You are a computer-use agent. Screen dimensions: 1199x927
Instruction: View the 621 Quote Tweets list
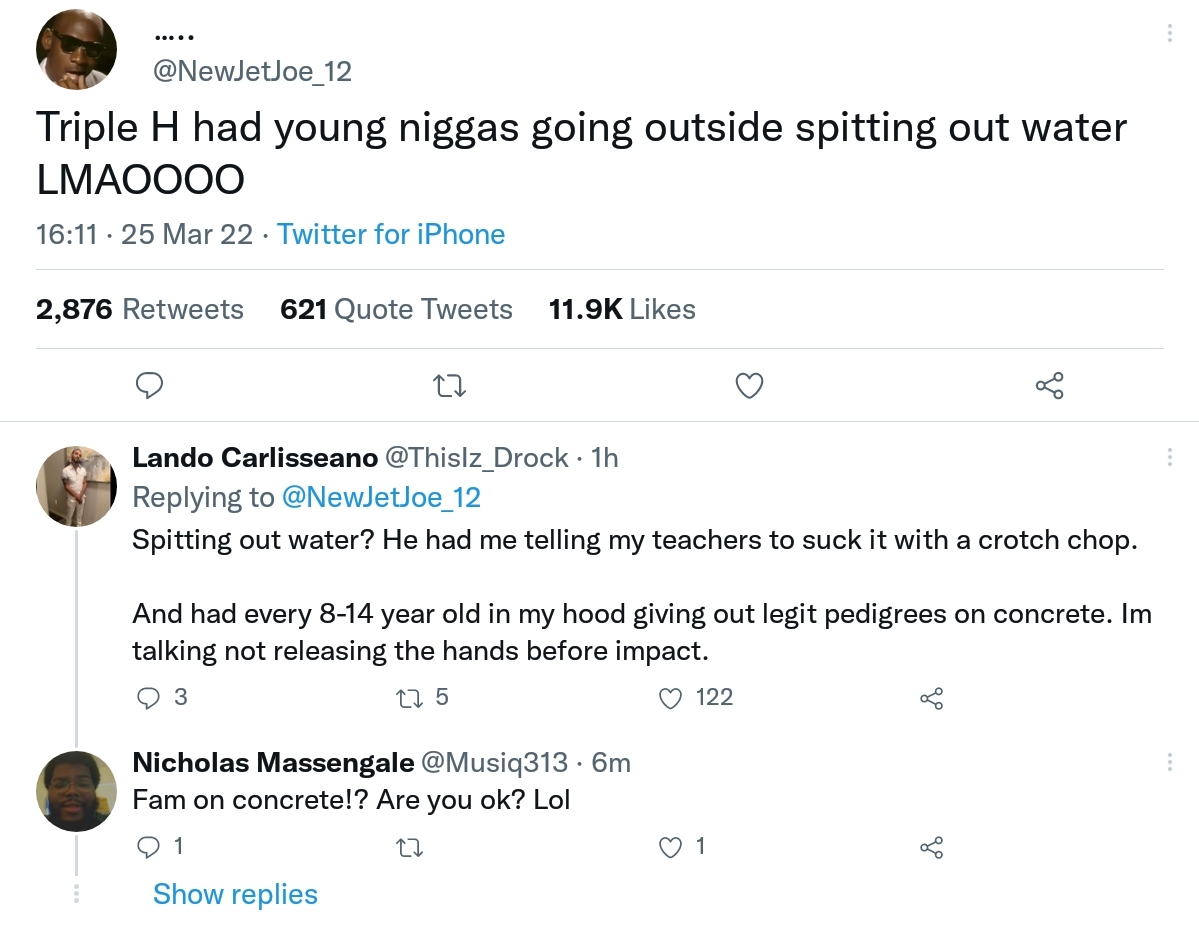396,309
